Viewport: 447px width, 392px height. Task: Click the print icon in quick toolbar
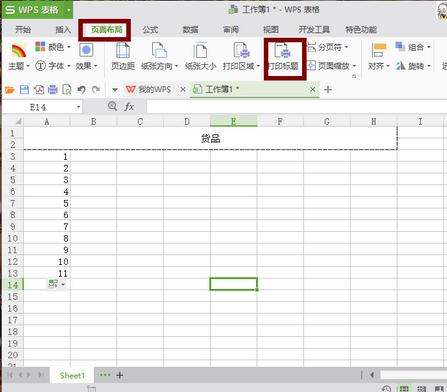[53, 89]
